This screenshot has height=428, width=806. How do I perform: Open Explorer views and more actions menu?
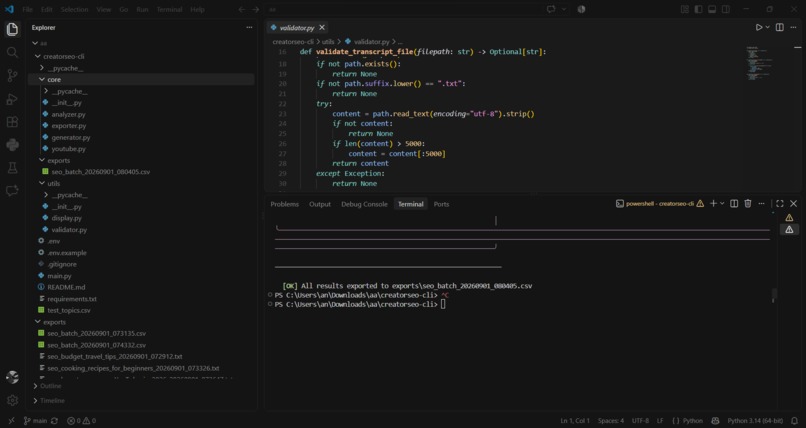249,28
